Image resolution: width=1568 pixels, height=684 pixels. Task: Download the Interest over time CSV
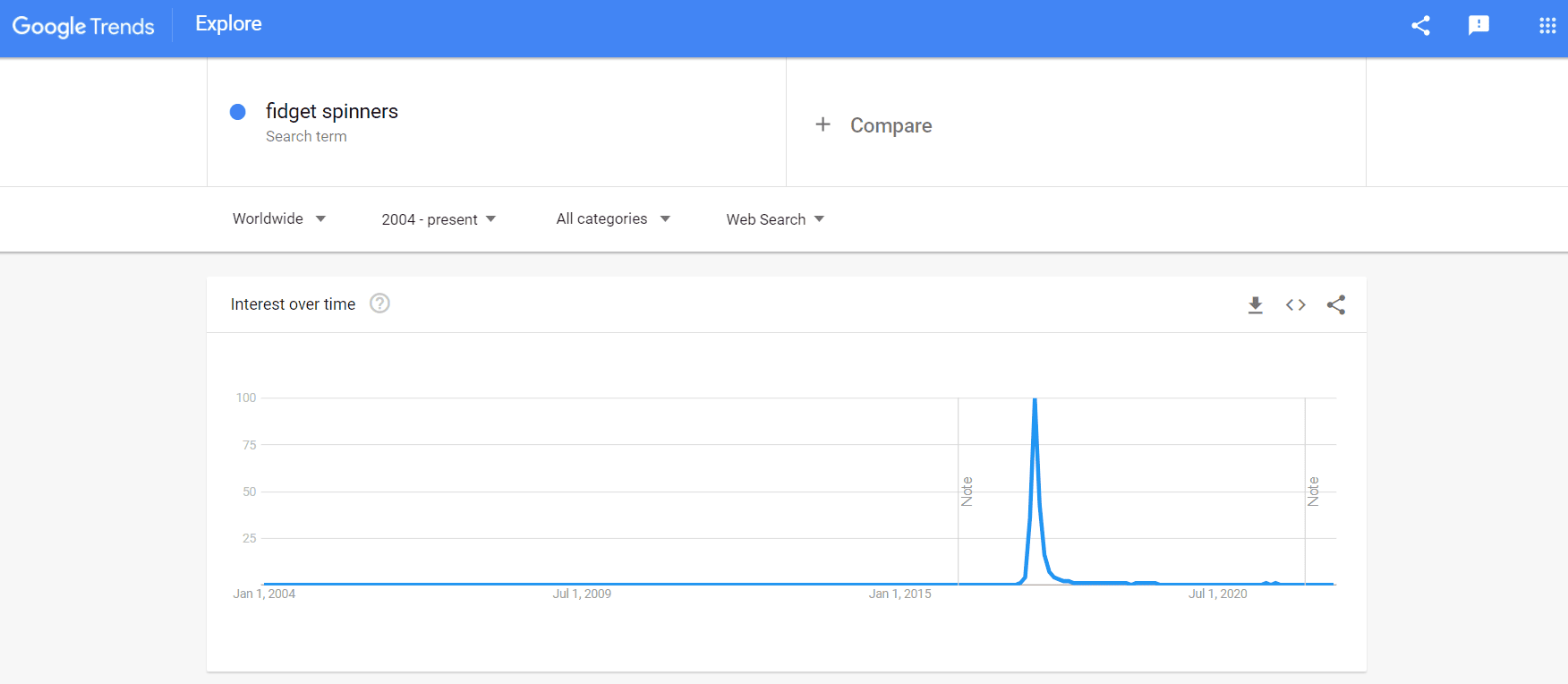tap(1256, 305)
